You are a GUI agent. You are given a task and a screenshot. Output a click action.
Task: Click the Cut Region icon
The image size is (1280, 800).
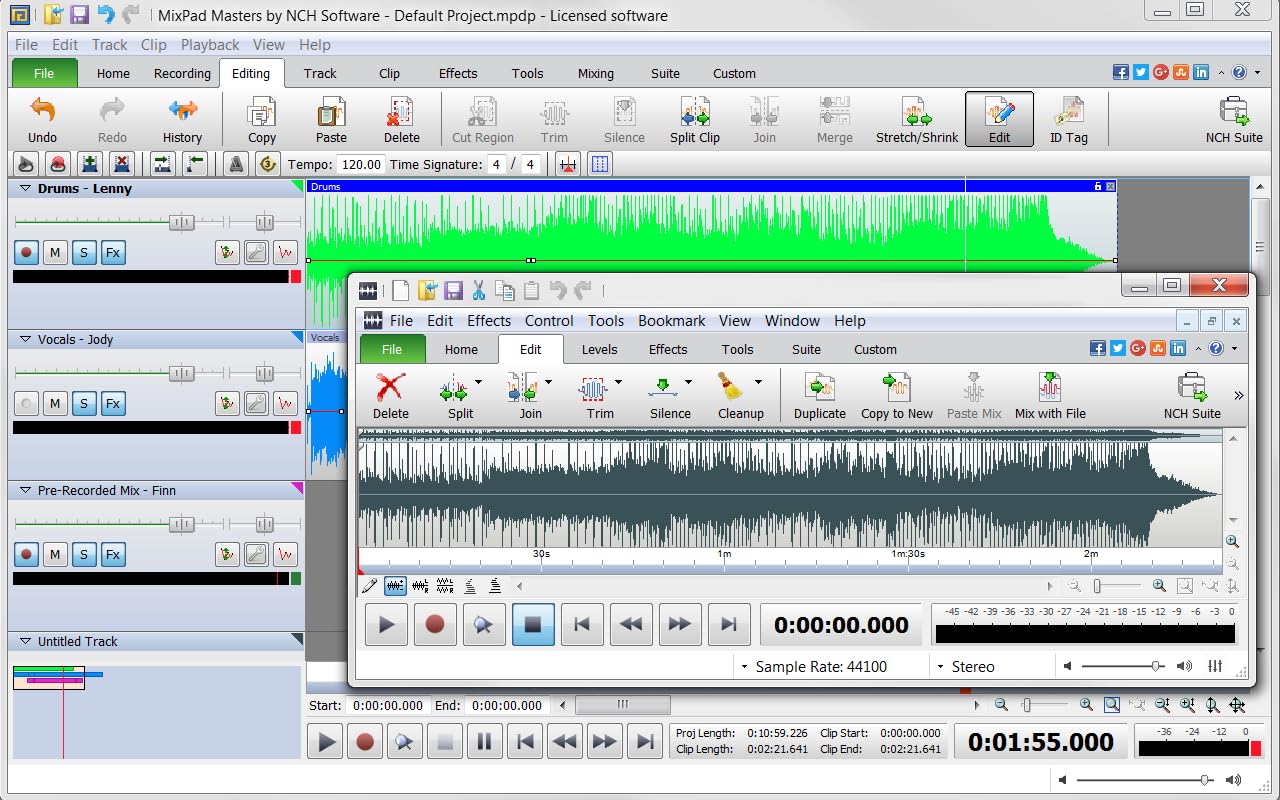point(482,118)
